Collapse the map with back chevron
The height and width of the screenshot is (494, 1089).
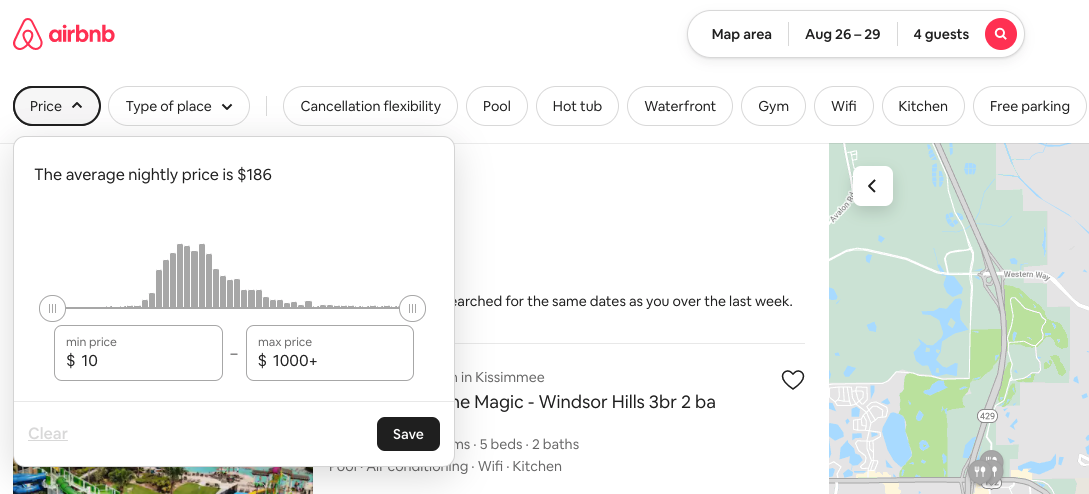tap(872, 186)
